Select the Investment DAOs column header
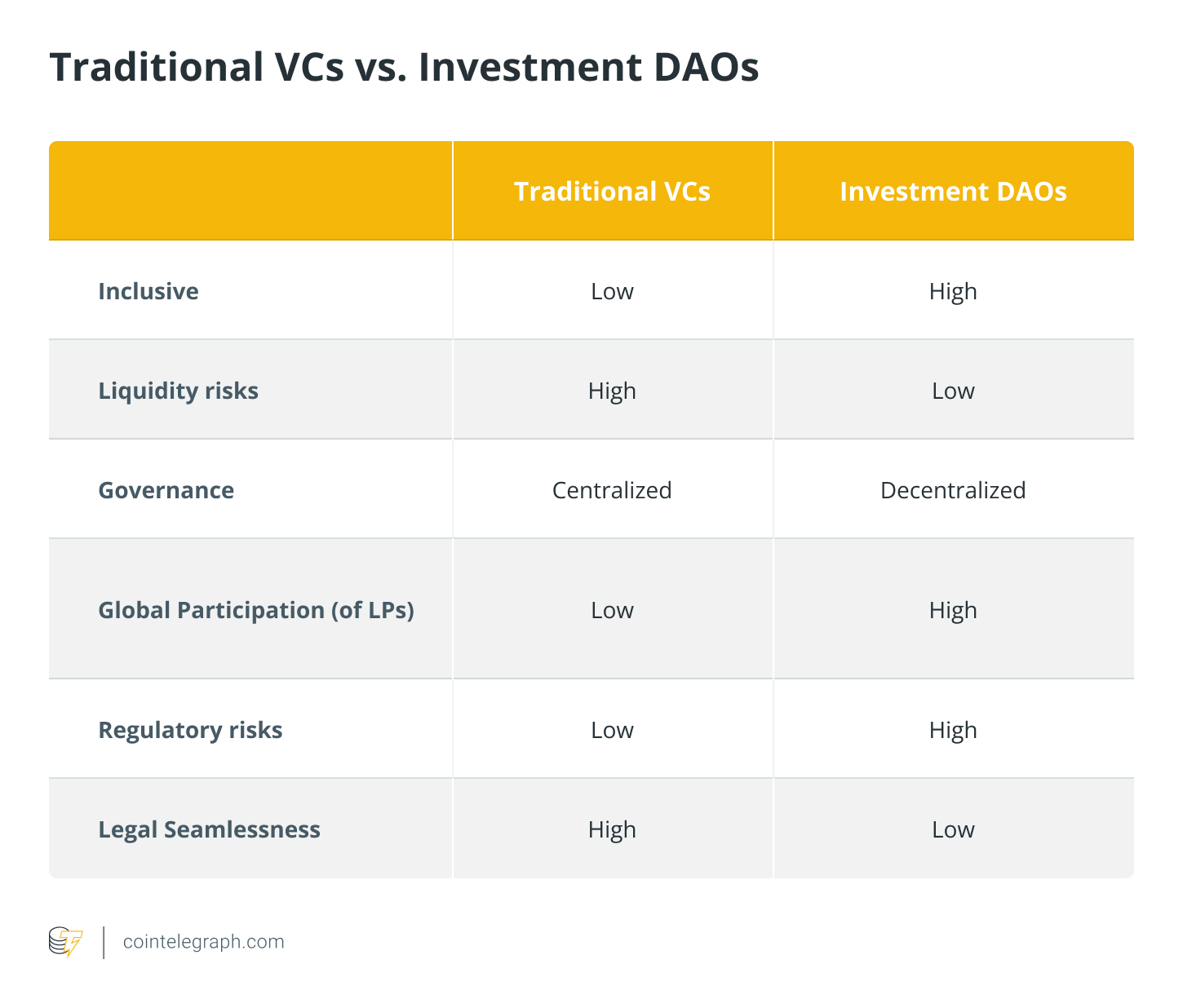1183x1008 pixels. tap(953, 191)
